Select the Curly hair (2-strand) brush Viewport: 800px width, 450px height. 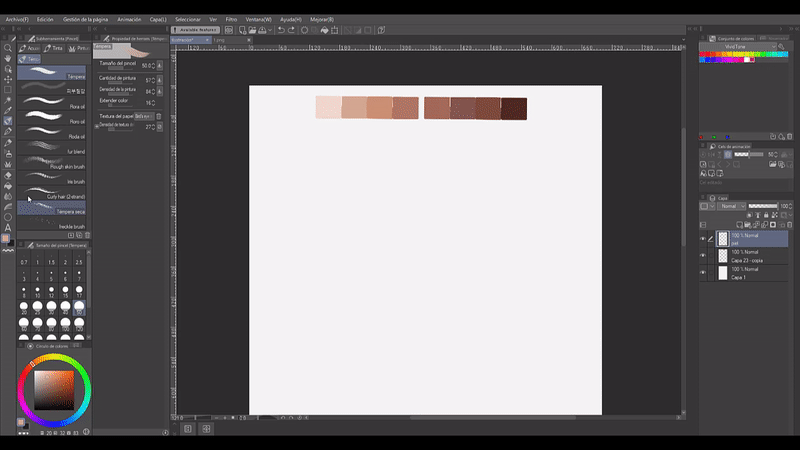pos(52,193)
